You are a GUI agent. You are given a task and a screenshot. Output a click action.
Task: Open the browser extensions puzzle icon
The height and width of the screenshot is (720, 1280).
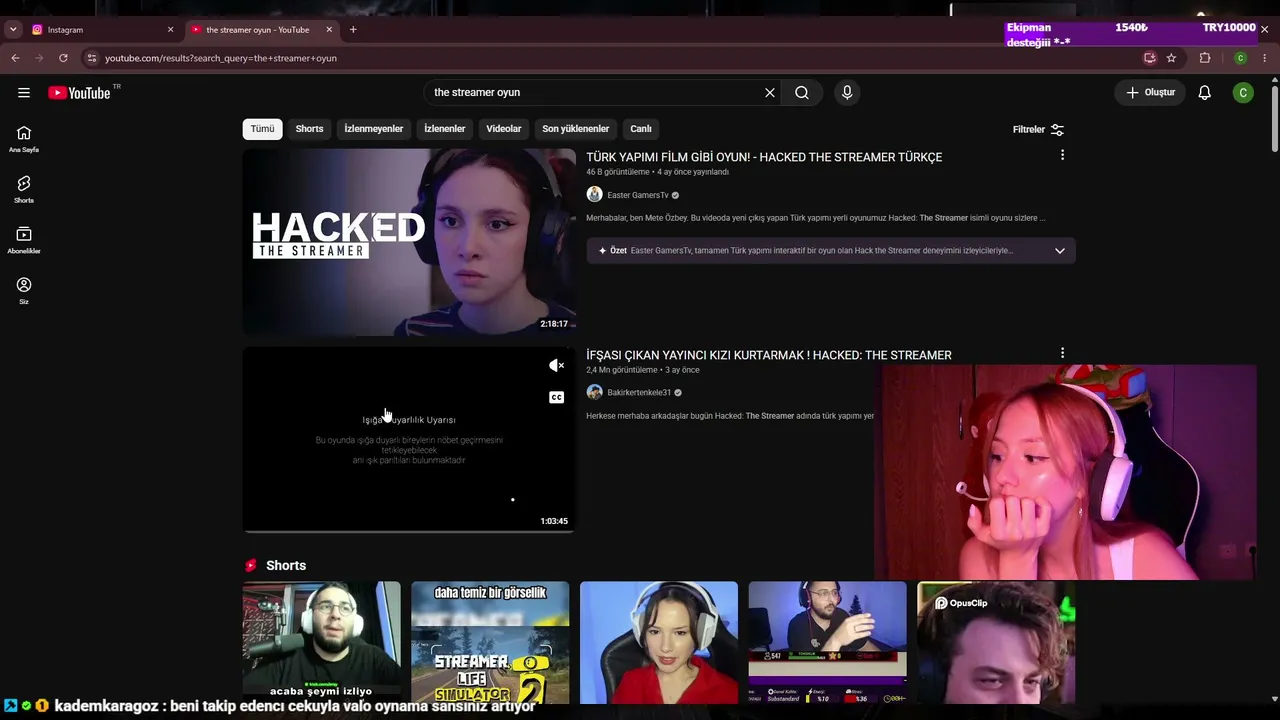point(1205,58)
